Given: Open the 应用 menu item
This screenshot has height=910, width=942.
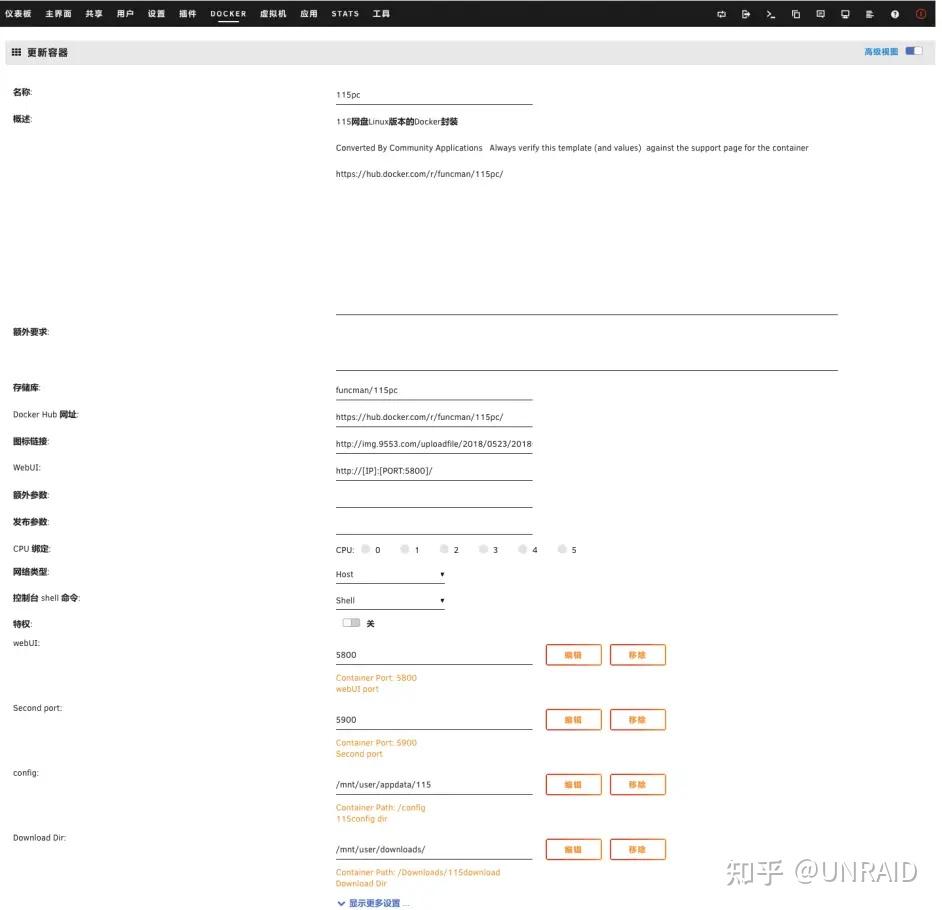Looking at the screenshot, I should pos(309,13).
